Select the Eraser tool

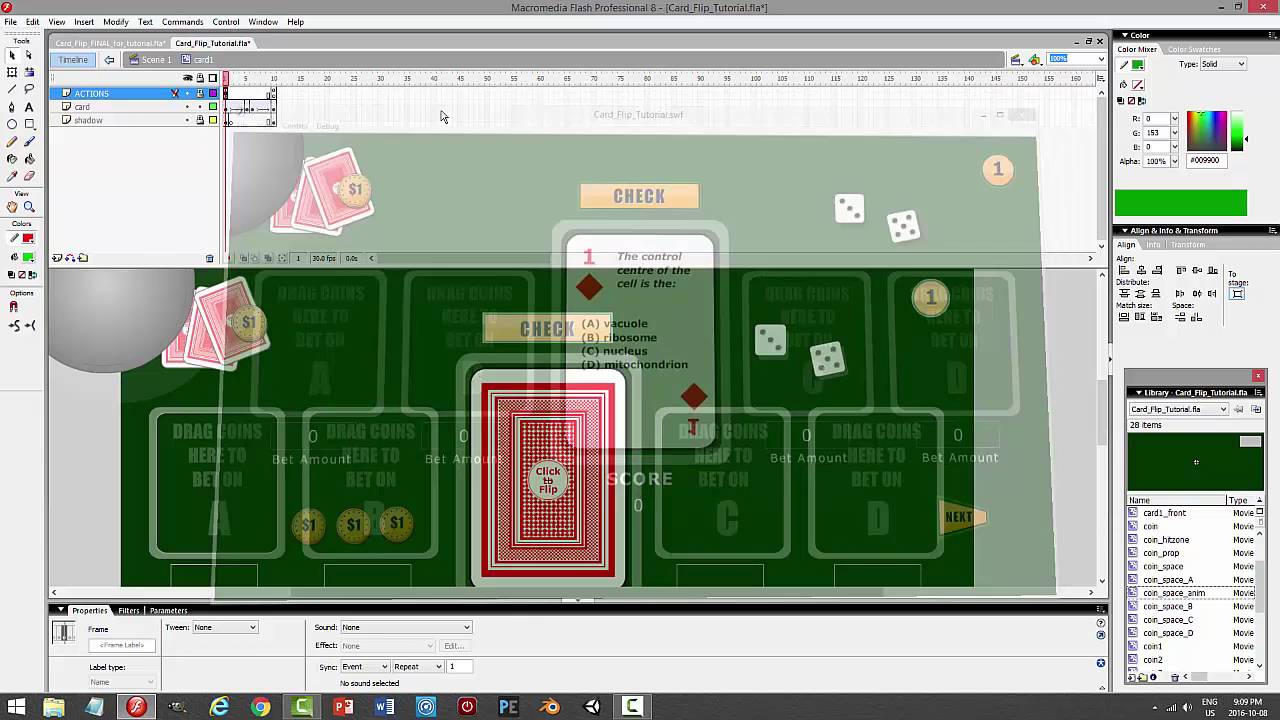click(x=29, y=175)
